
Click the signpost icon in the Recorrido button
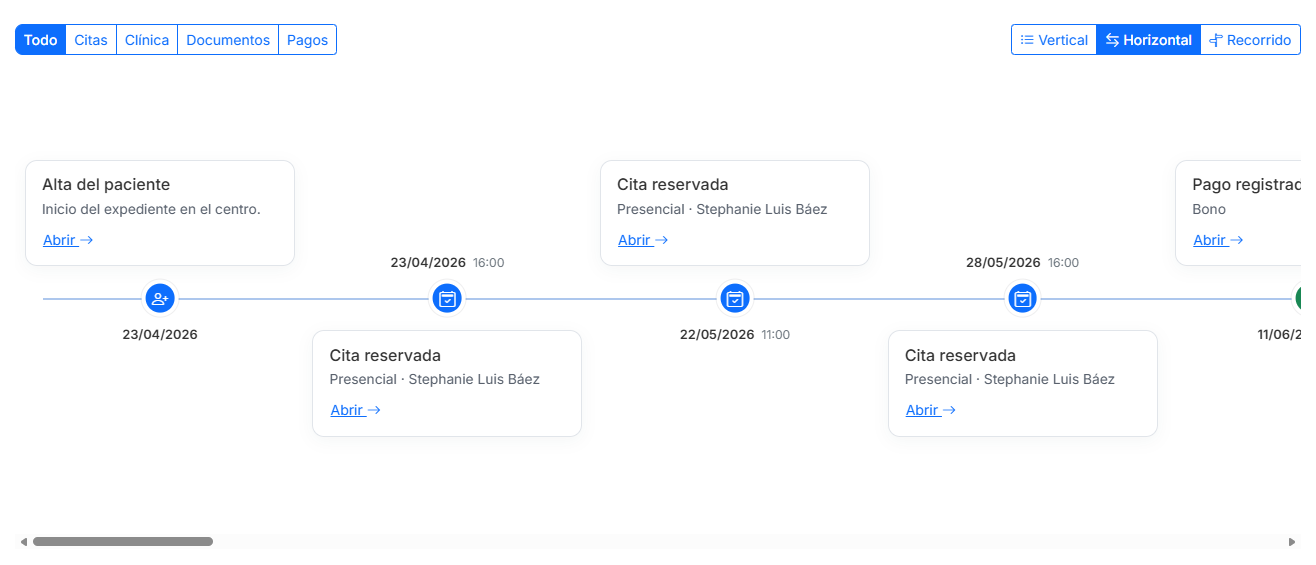coord(1216,40)
